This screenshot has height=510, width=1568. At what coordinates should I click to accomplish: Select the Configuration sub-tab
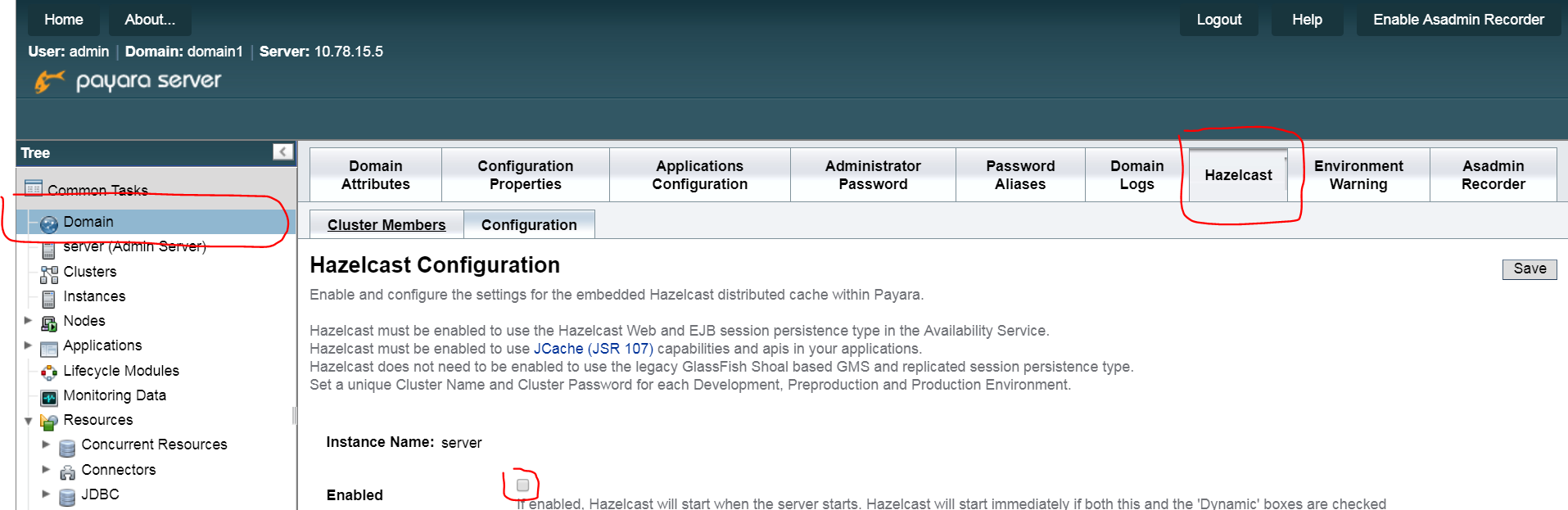tap(529, 224)
